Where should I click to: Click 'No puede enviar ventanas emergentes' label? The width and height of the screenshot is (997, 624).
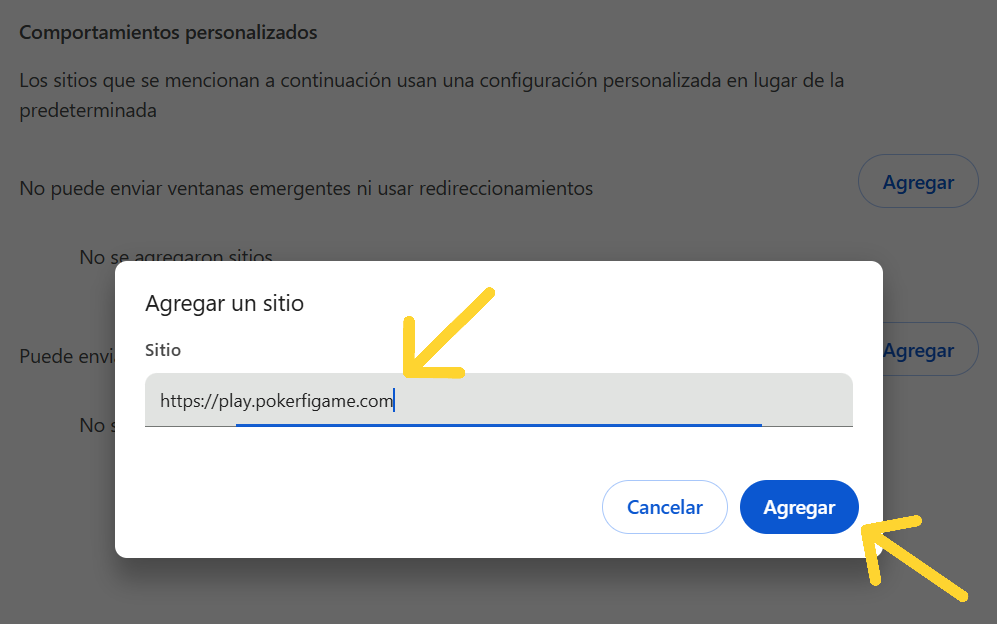tap(306, 188)
